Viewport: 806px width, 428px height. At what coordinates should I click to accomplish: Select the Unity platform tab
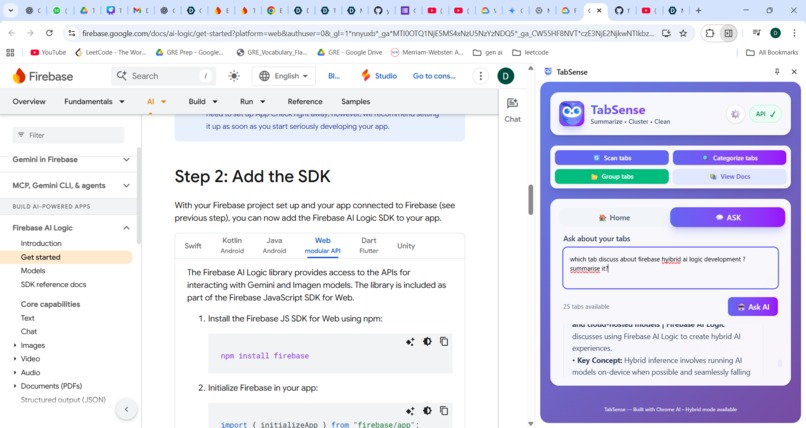406,246
